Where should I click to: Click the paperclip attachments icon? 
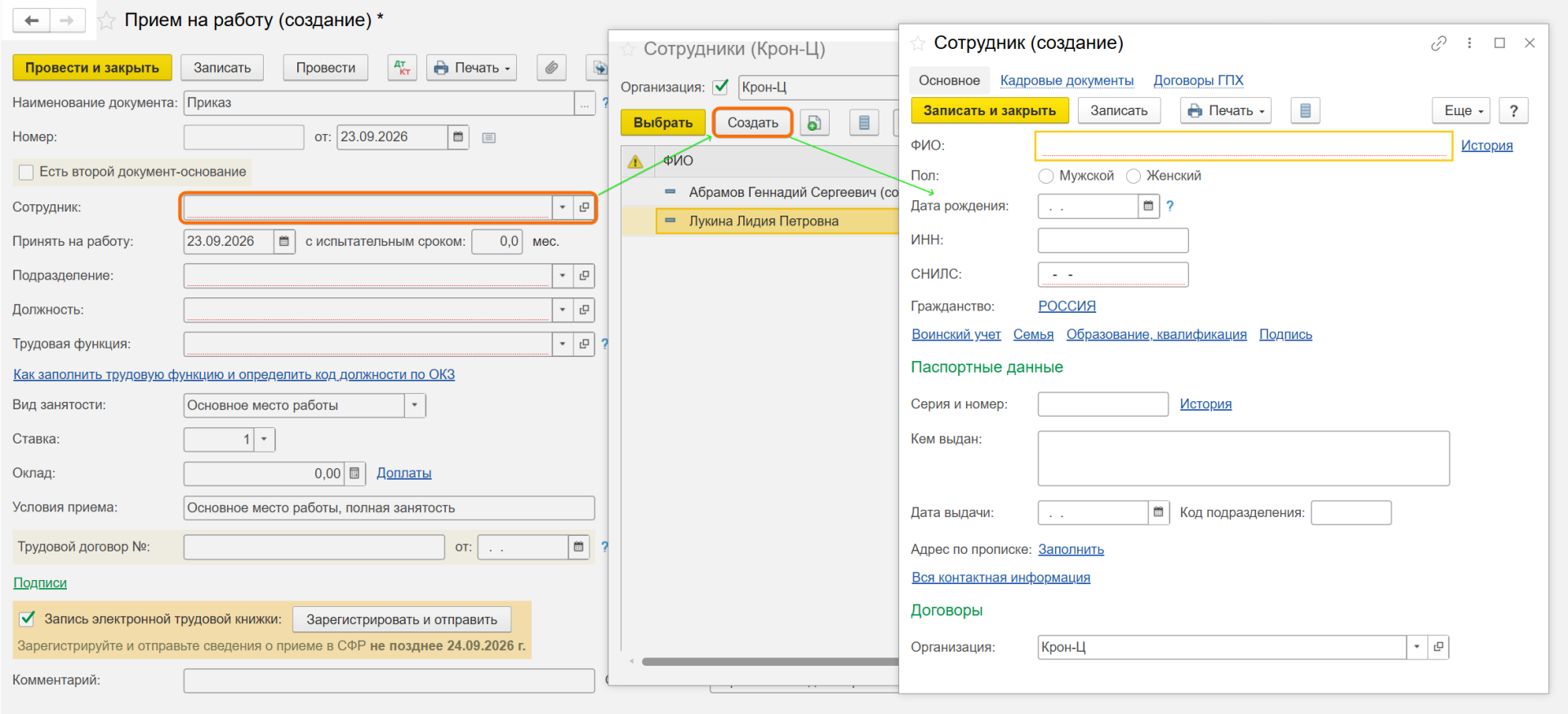552,68
